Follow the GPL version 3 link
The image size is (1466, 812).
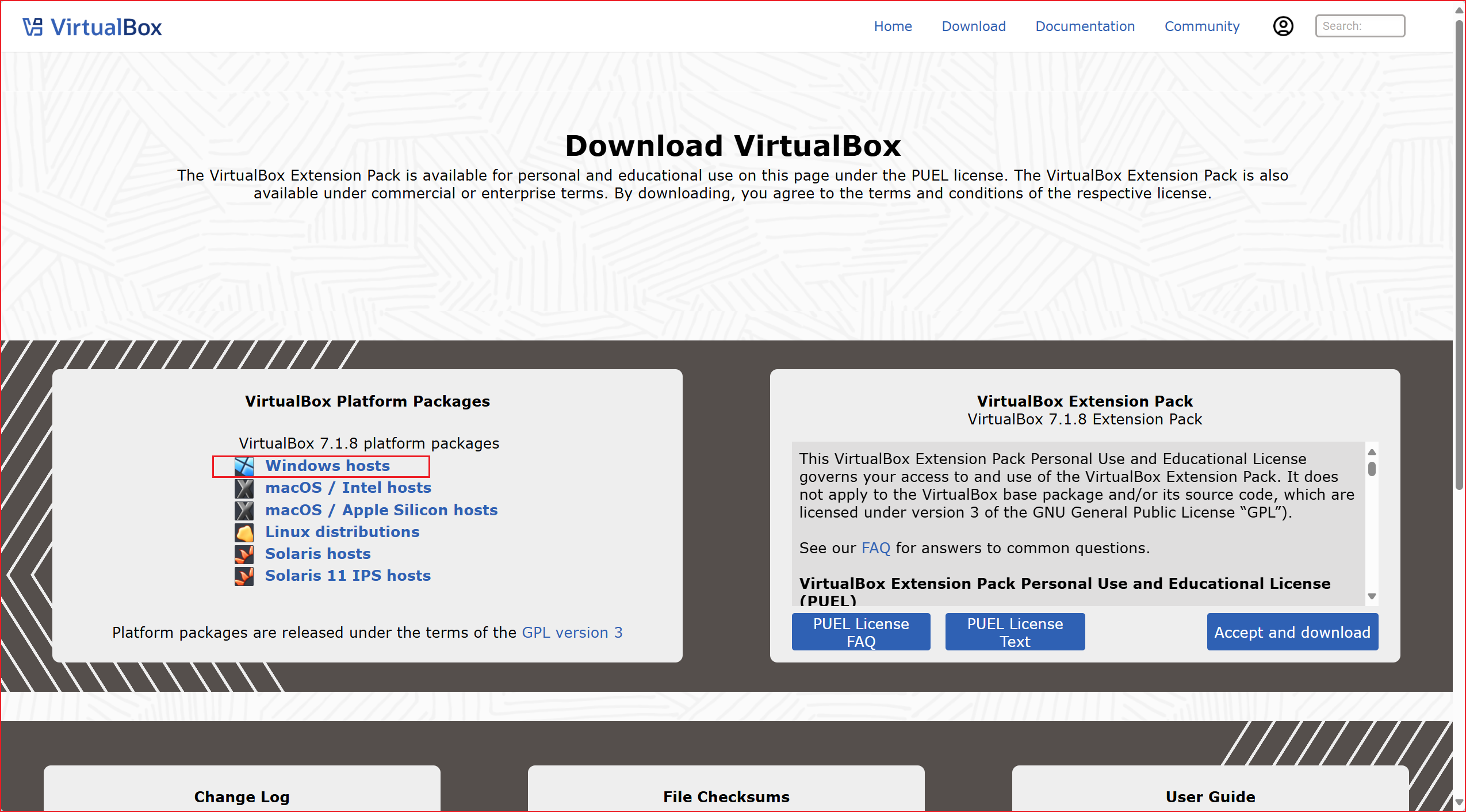pyautogui.click(x=572, y=633)
